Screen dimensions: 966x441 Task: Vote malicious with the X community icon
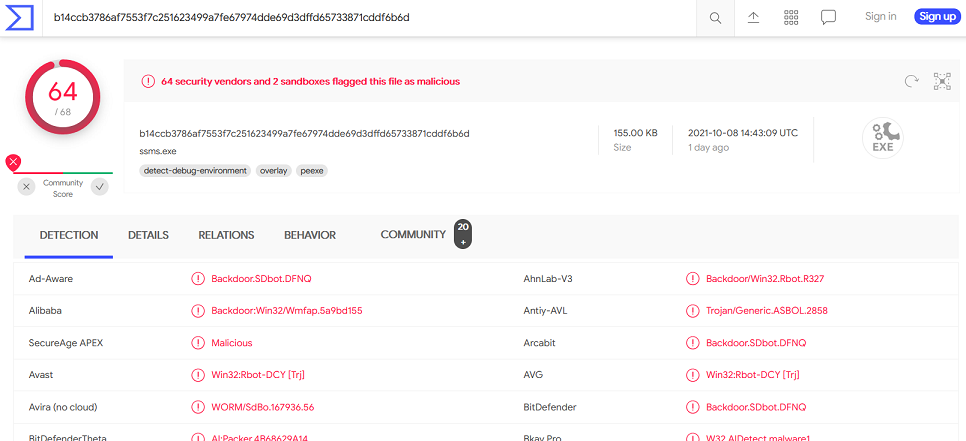(26, 187)
